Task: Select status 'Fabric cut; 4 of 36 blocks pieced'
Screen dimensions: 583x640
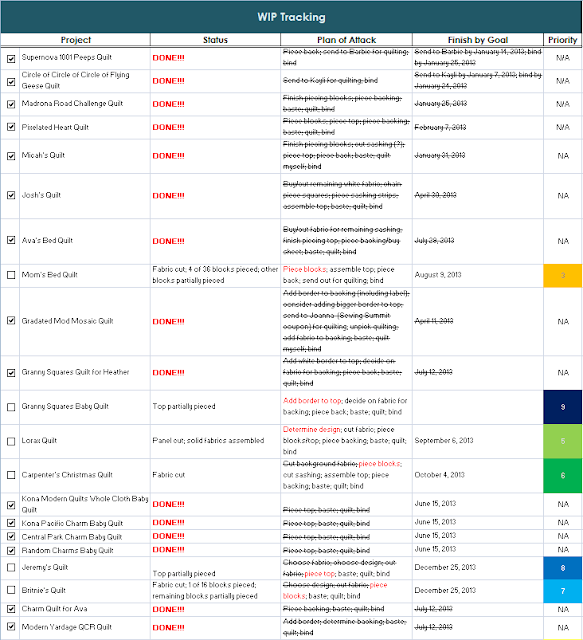Action: 215,275
